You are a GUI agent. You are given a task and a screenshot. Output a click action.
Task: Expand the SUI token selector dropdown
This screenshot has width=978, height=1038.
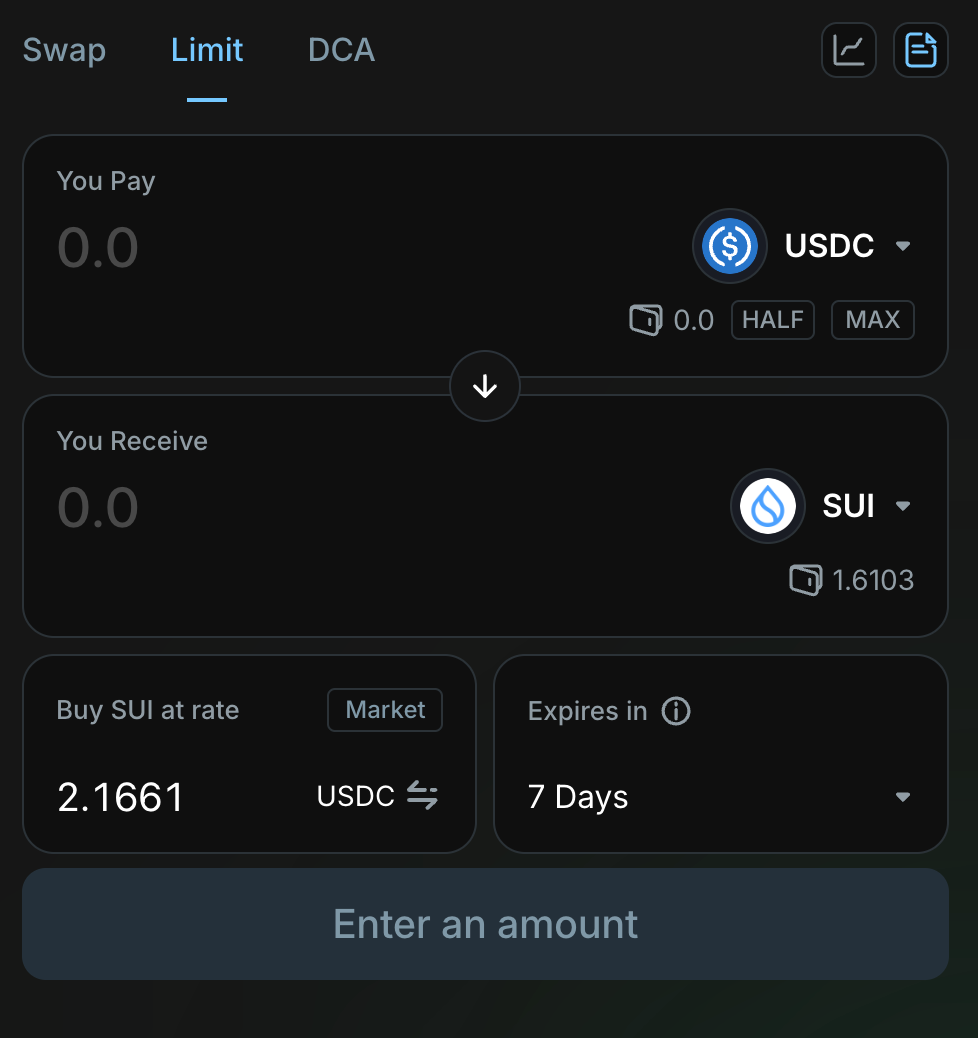click(903, 506)
